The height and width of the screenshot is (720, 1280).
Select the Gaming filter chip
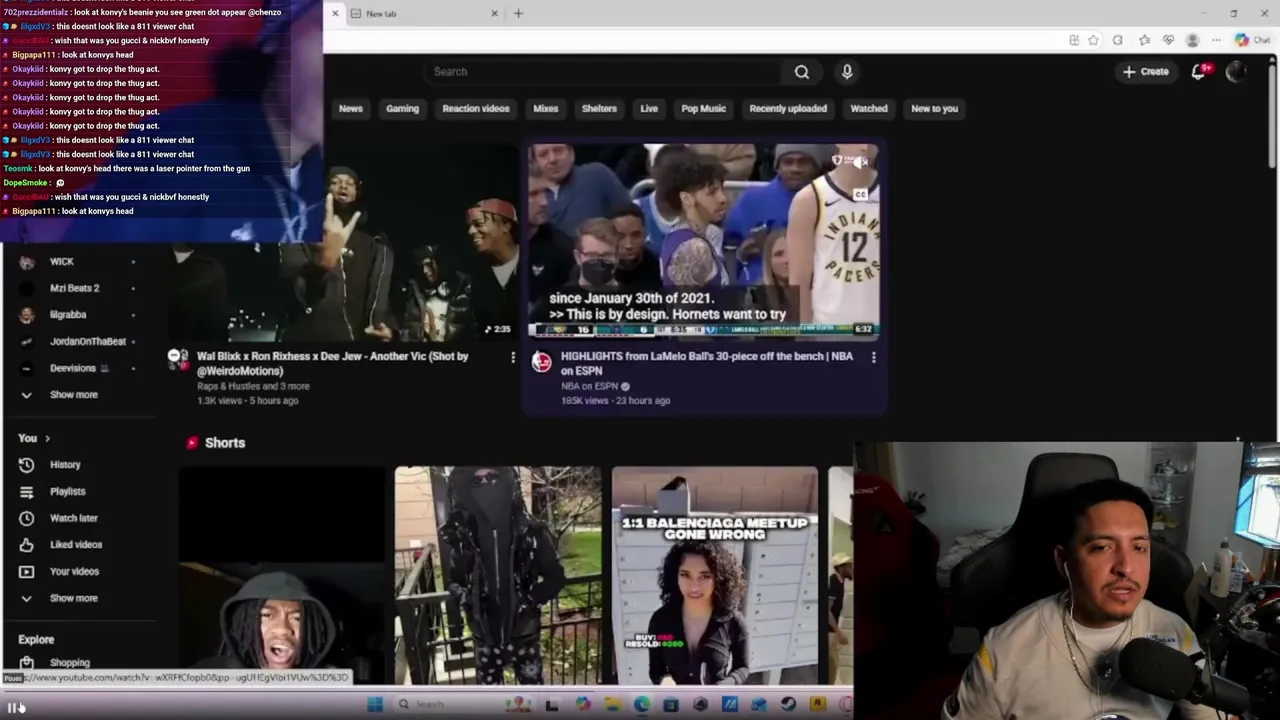click(402, 109)
